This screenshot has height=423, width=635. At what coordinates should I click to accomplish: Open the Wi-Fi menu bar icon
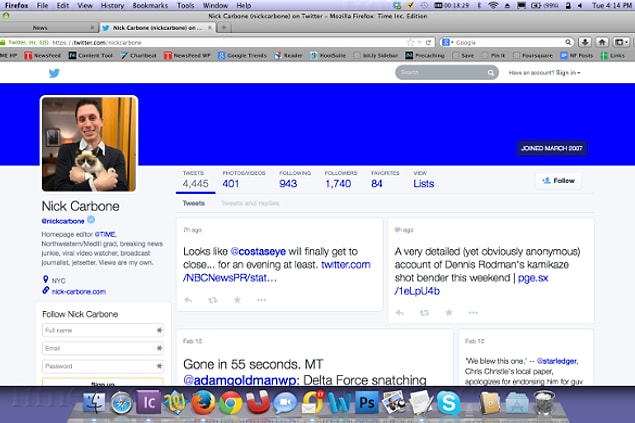point(493,5)
